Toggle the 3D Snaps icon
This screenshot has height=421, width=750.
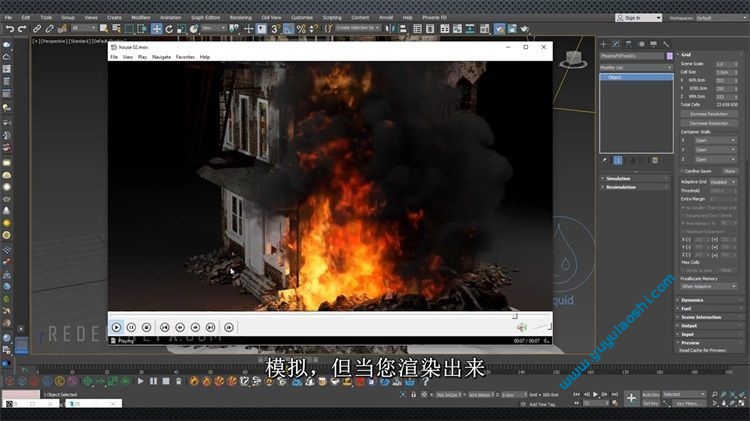click(x=276, y=29)
